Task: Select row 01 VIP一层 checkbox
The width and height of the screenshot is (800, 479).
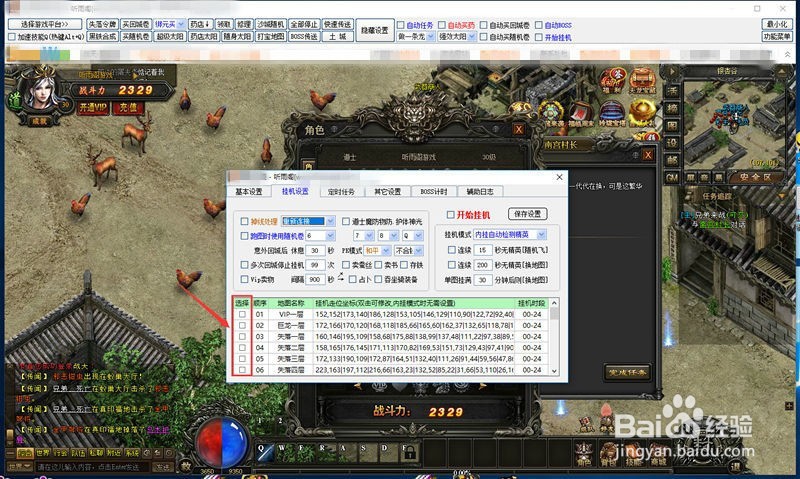Action: (242, 314)
